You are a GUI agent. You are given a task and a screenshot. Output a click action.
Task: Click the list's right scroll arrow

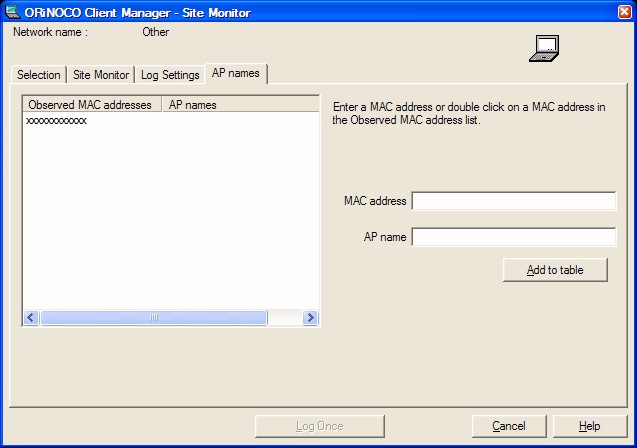(310, 317)
